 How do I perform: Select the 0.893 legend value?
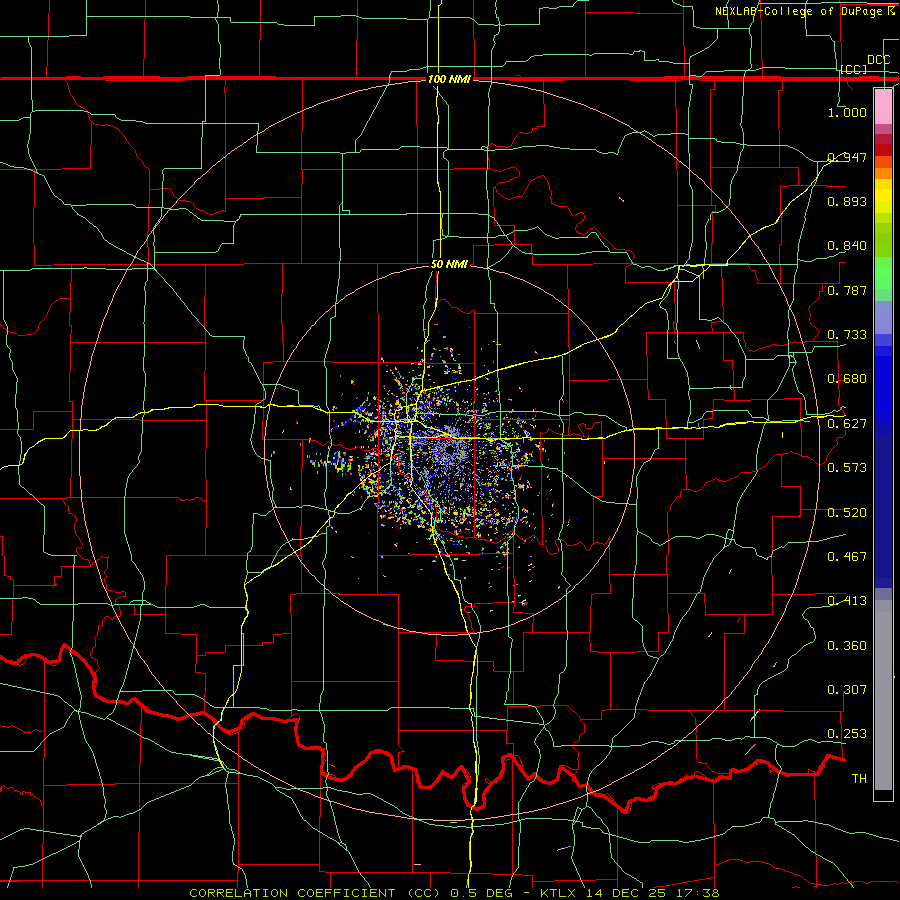click(x=847, y=201)
